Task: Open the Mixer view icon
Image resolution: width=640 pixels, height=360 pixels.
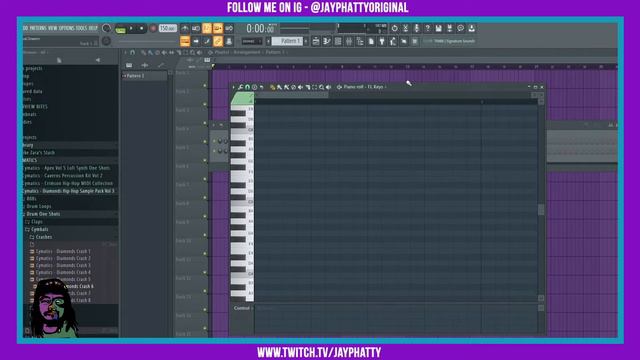Action: coord(349,41)
